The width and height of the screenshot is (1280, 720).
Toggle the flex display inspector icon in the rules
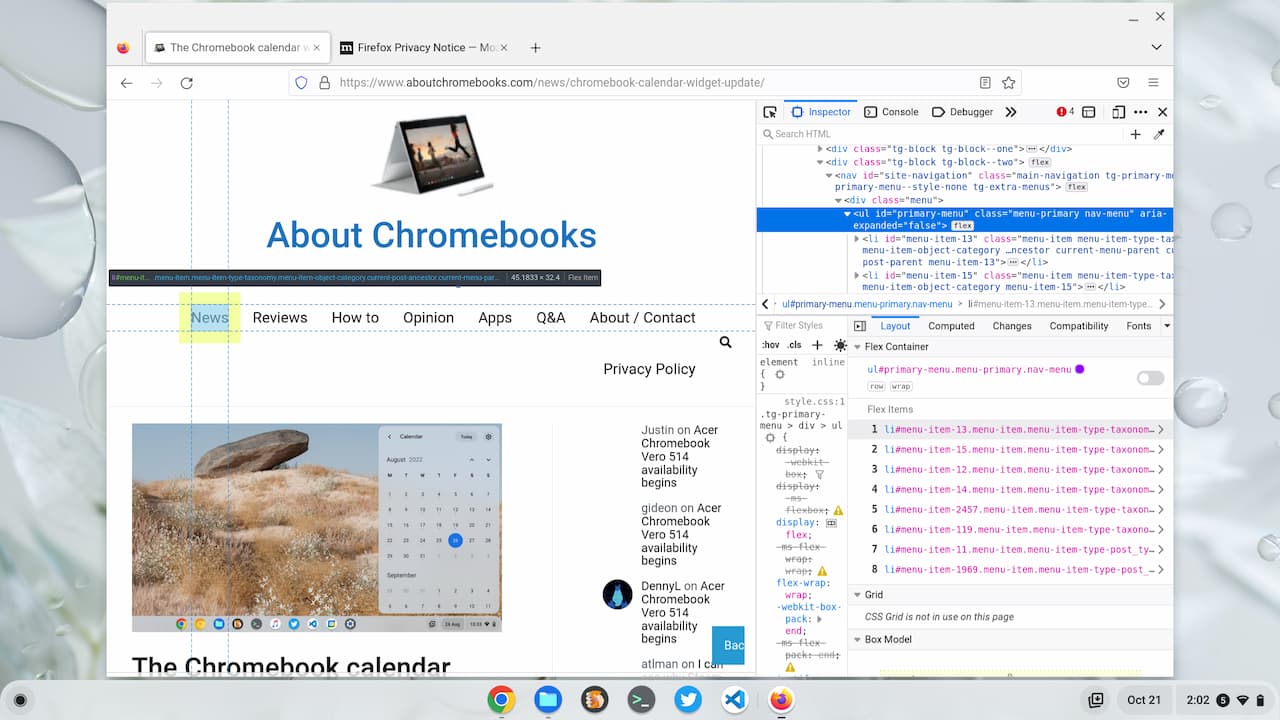[831, 522]
